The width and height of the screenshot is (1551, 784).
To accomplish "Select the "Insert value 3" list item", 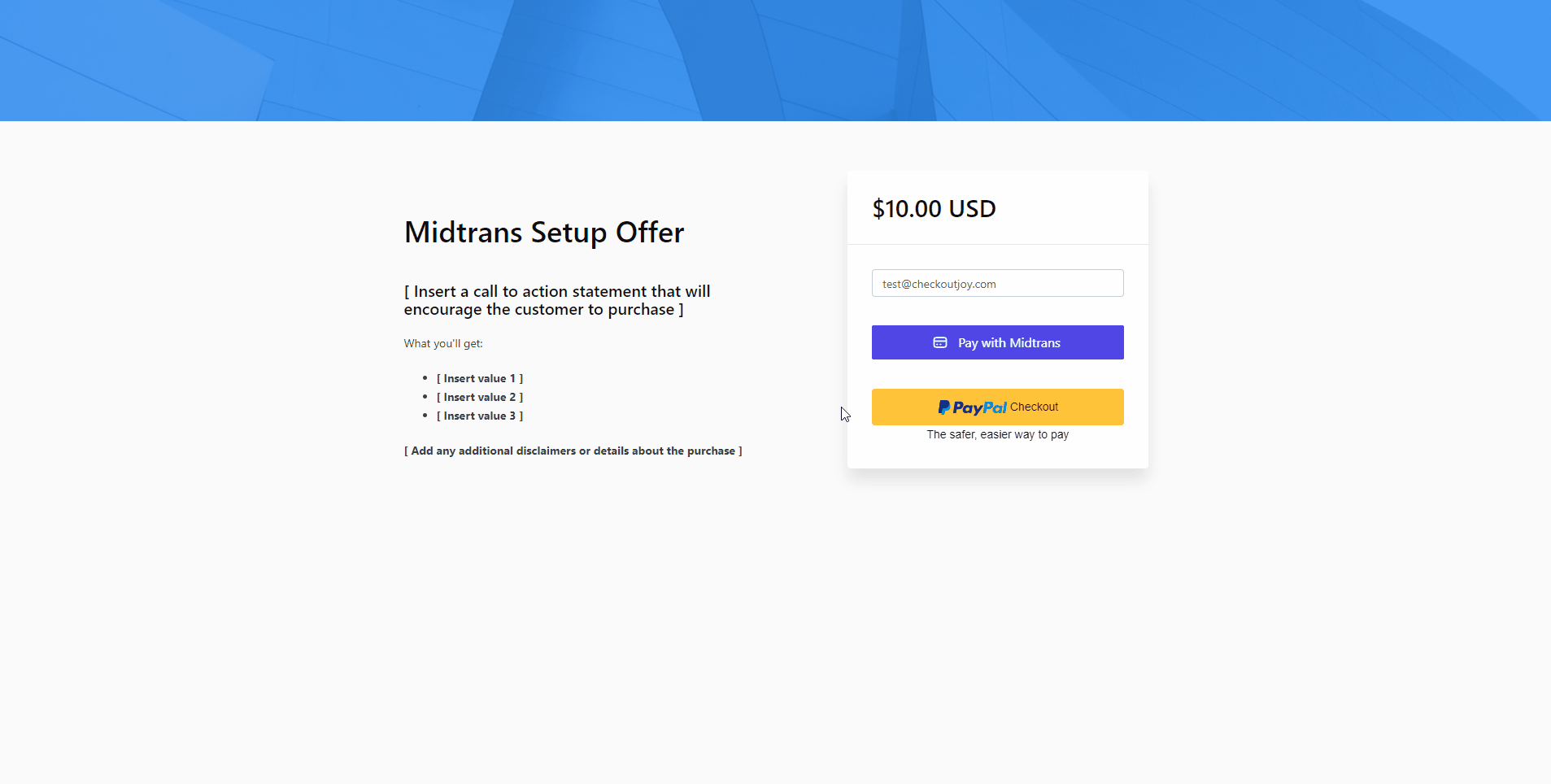I will pos(480,416).
